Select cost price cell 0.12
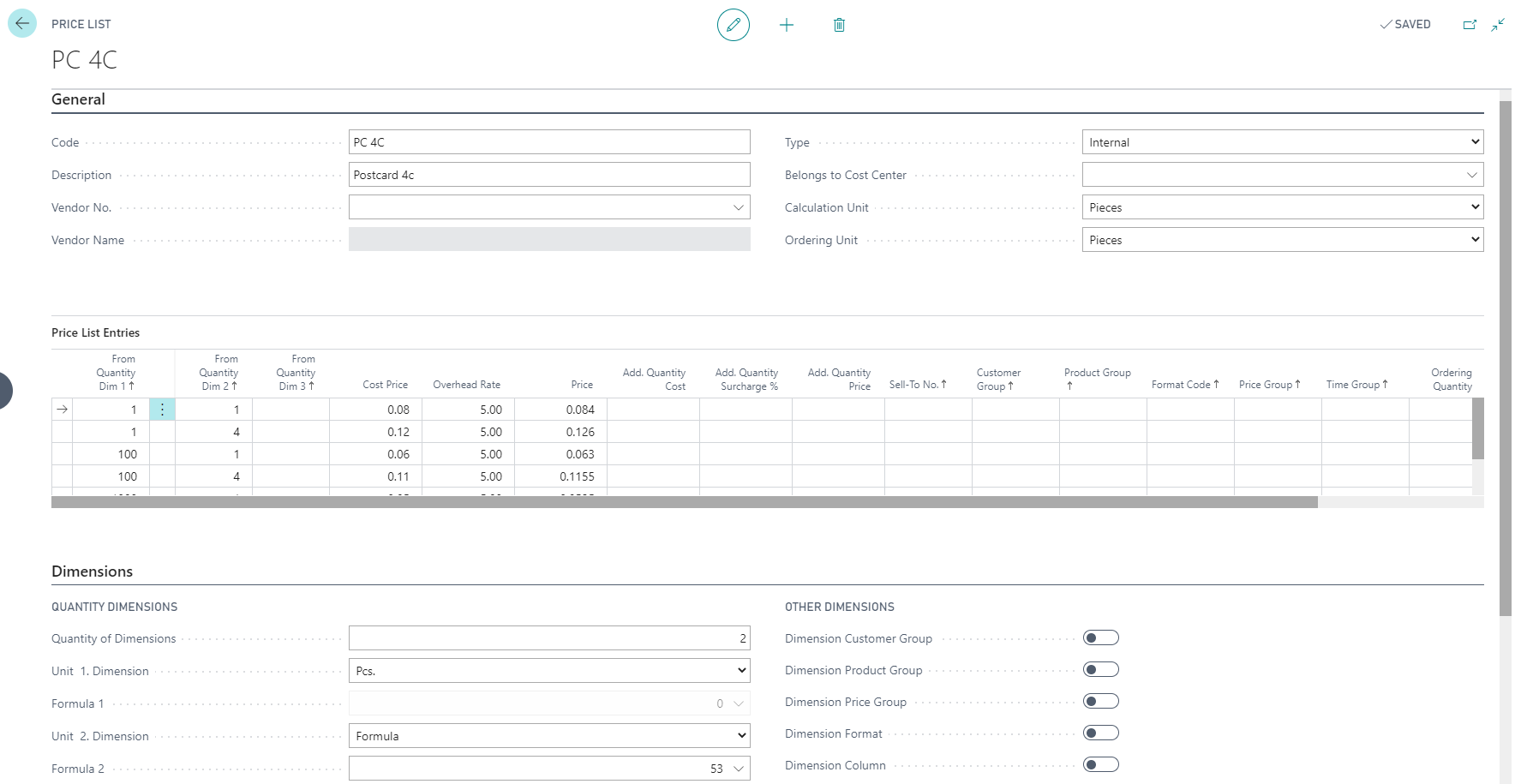 point(375,432)
